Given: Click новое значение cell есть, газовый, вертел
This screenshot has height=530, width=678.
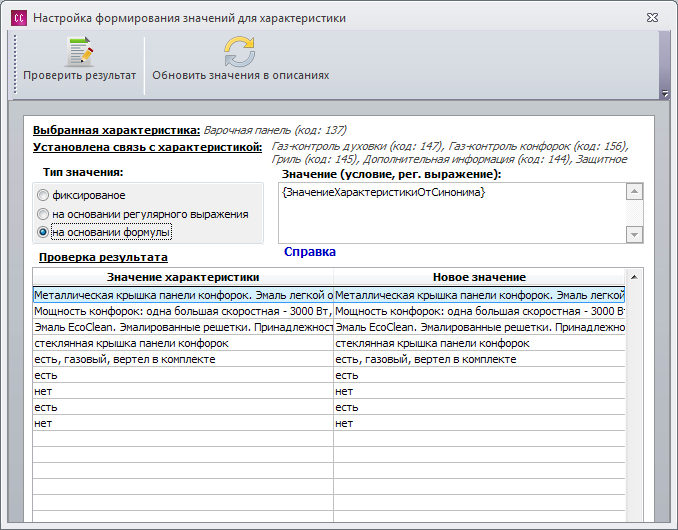Looking at the screenshot, I should [x=479, y=359].
